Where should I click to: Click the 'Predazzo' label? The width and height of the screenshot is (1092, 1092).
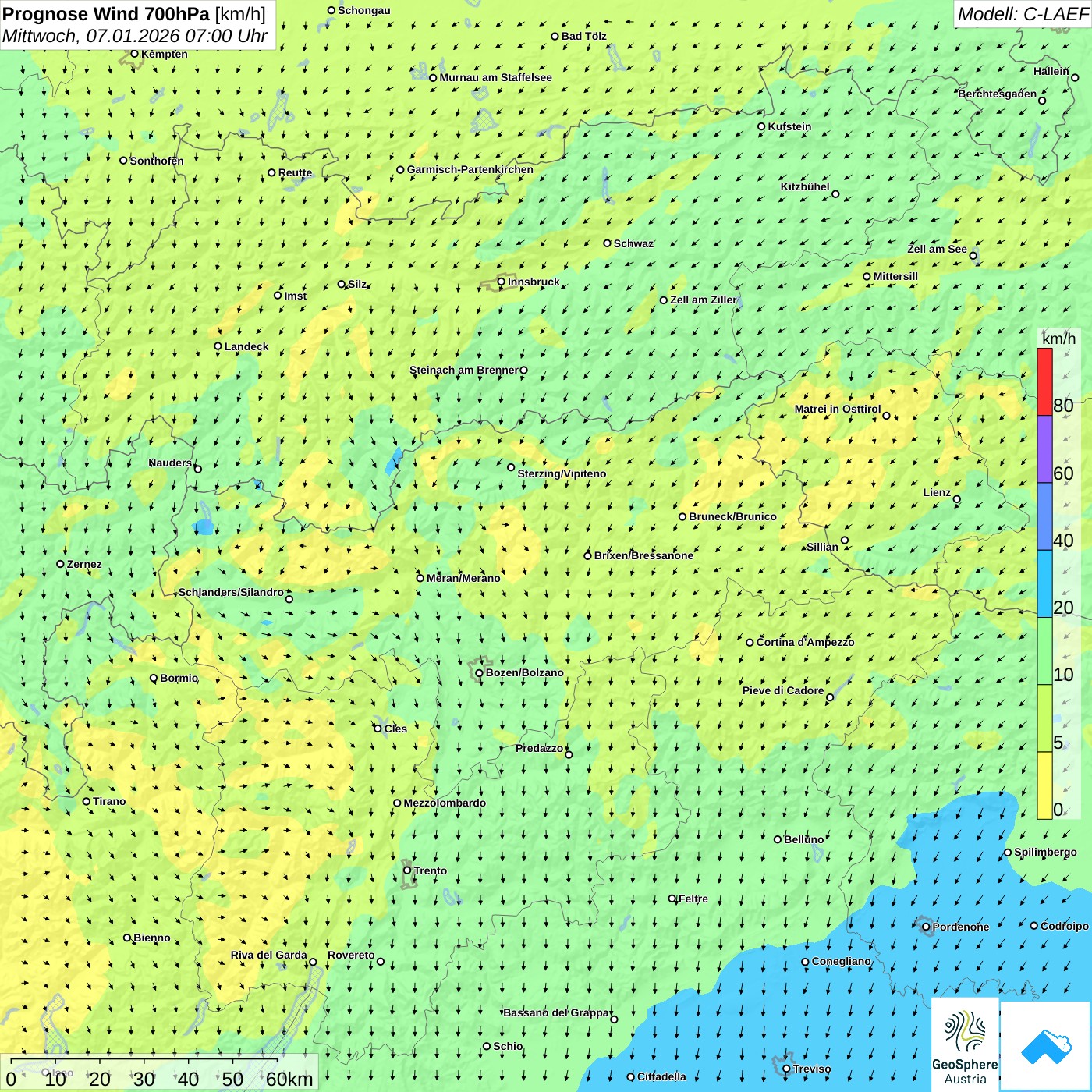click(x=540, y=748)
